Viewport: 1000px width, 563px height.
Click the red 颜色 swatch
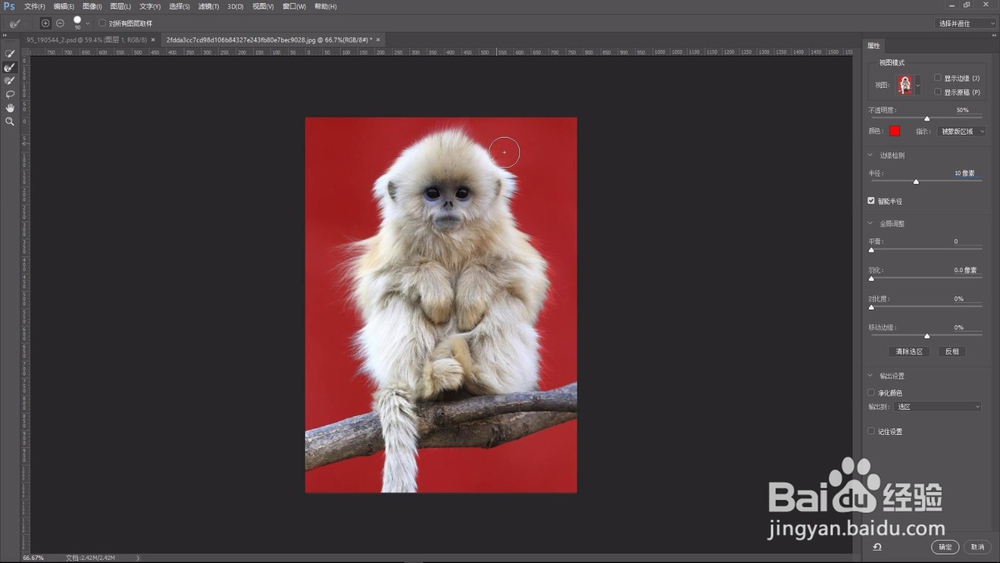[895, 131]
